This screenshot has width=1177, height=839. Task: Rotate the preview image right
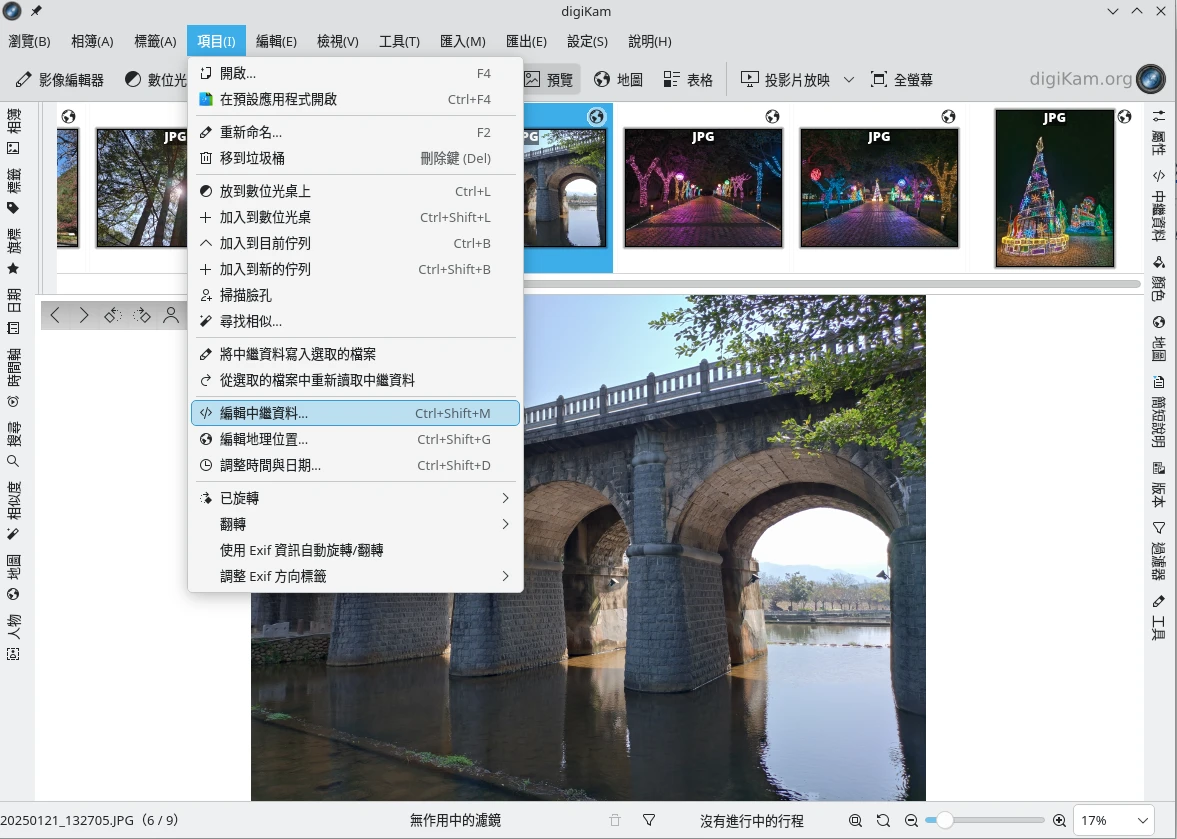pyautogui.click(x=142, y=316)
